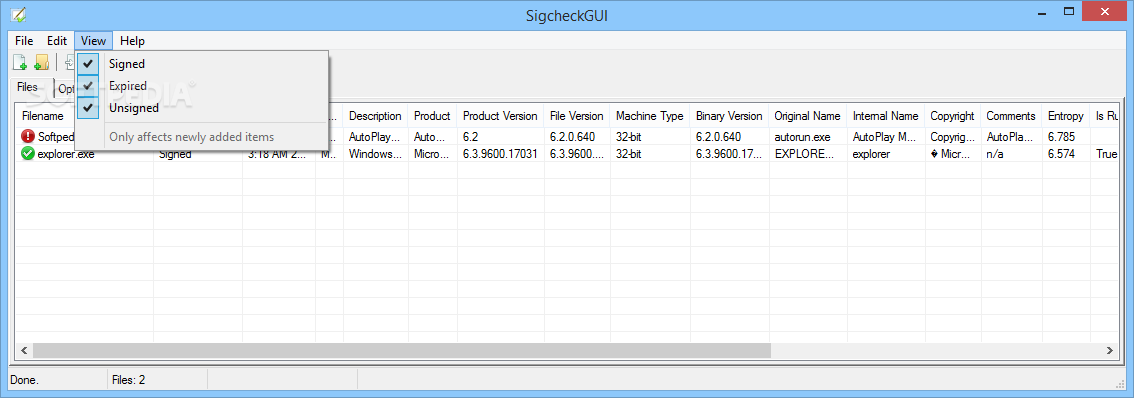The image size is (1134, 398).
Task: Sort by the Internal Name column header
Action: (x=886, y=116)
